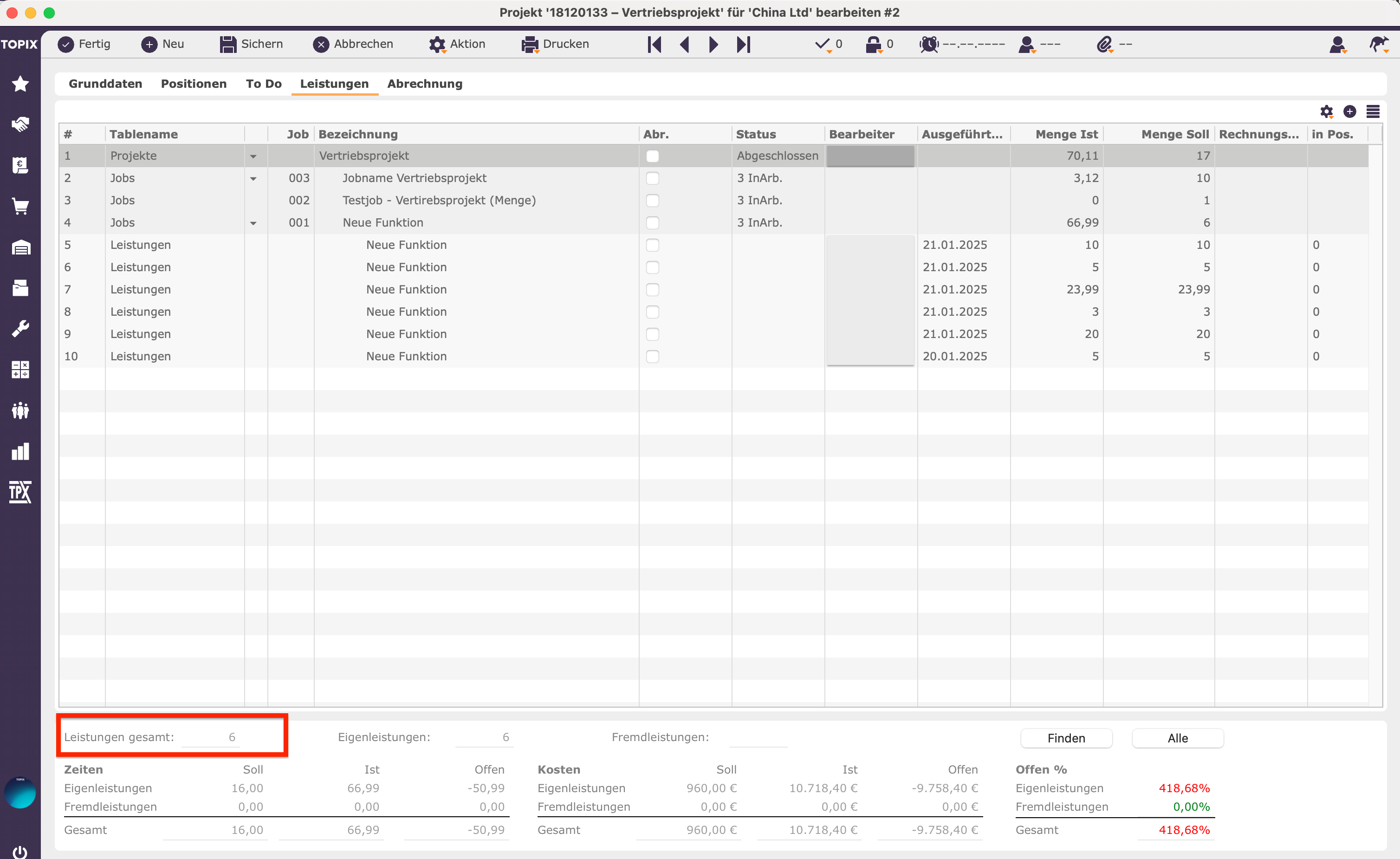Open the Drucken print menu

tap(555, 44)
